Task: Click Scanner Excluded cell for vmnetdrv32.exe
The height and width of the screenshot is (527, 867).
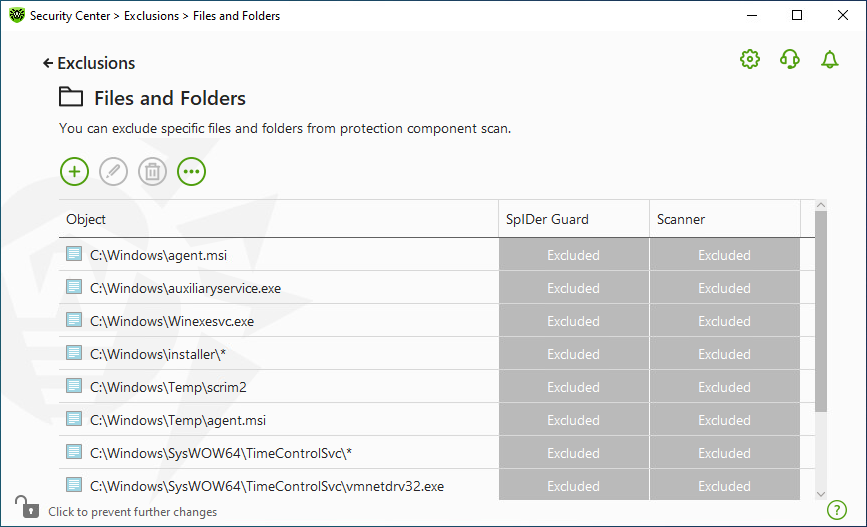Action: coord(725,485)
